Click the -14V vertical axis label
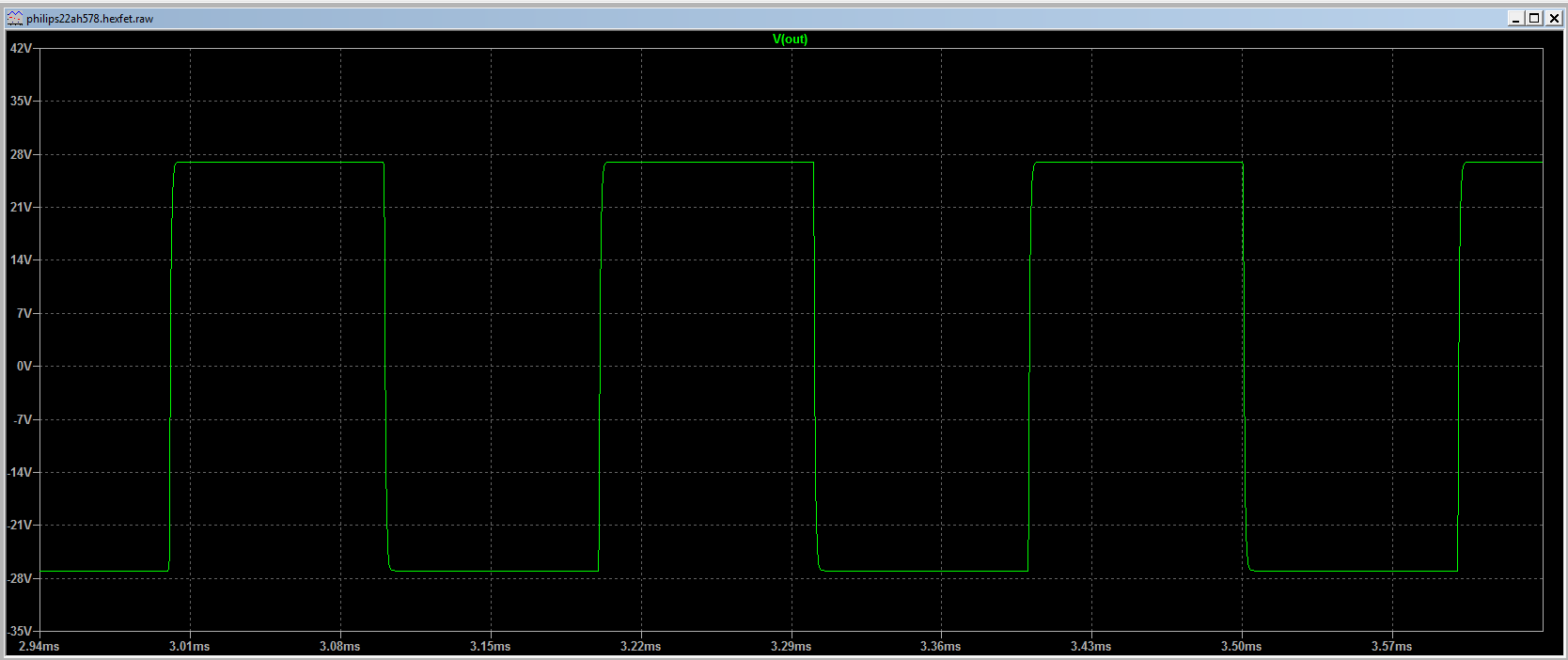The width and height of the screenshot is (1568, 660). tap(20, 472)
